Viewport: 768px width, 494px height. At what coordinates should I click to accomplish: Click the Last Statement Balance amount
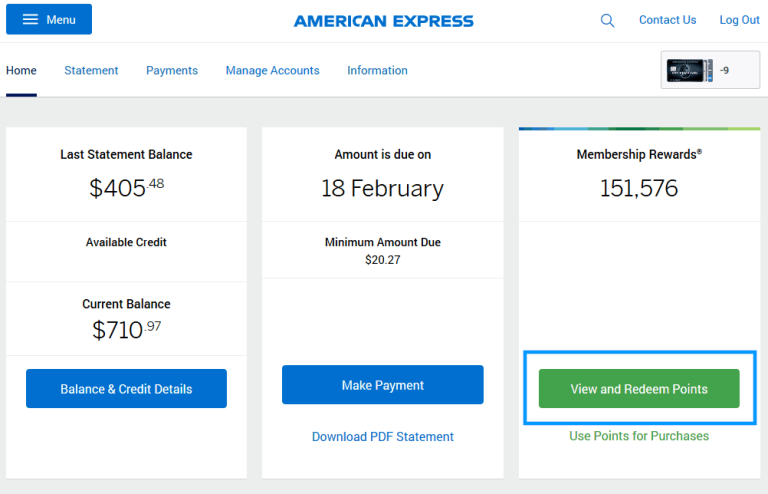[126, 188]
